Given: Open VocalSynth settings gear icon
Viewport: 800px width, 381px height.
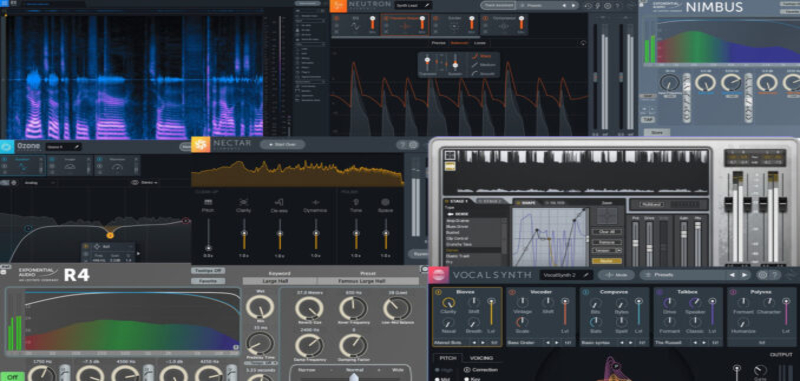Looking at the screenshot, I should tap(762, 274).
